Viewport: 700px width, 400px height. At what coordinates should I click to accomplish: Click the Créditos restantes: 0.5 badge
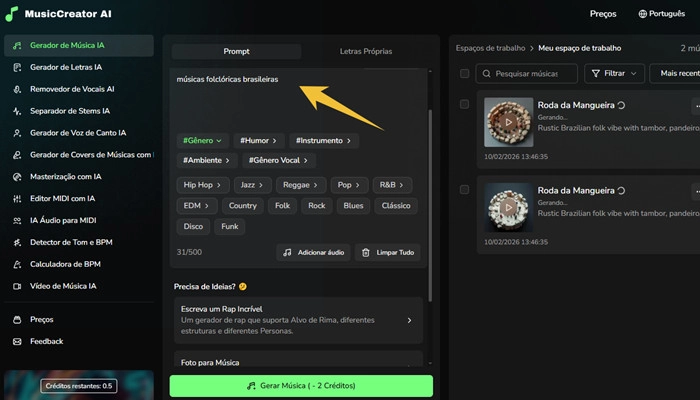[79, 386]
